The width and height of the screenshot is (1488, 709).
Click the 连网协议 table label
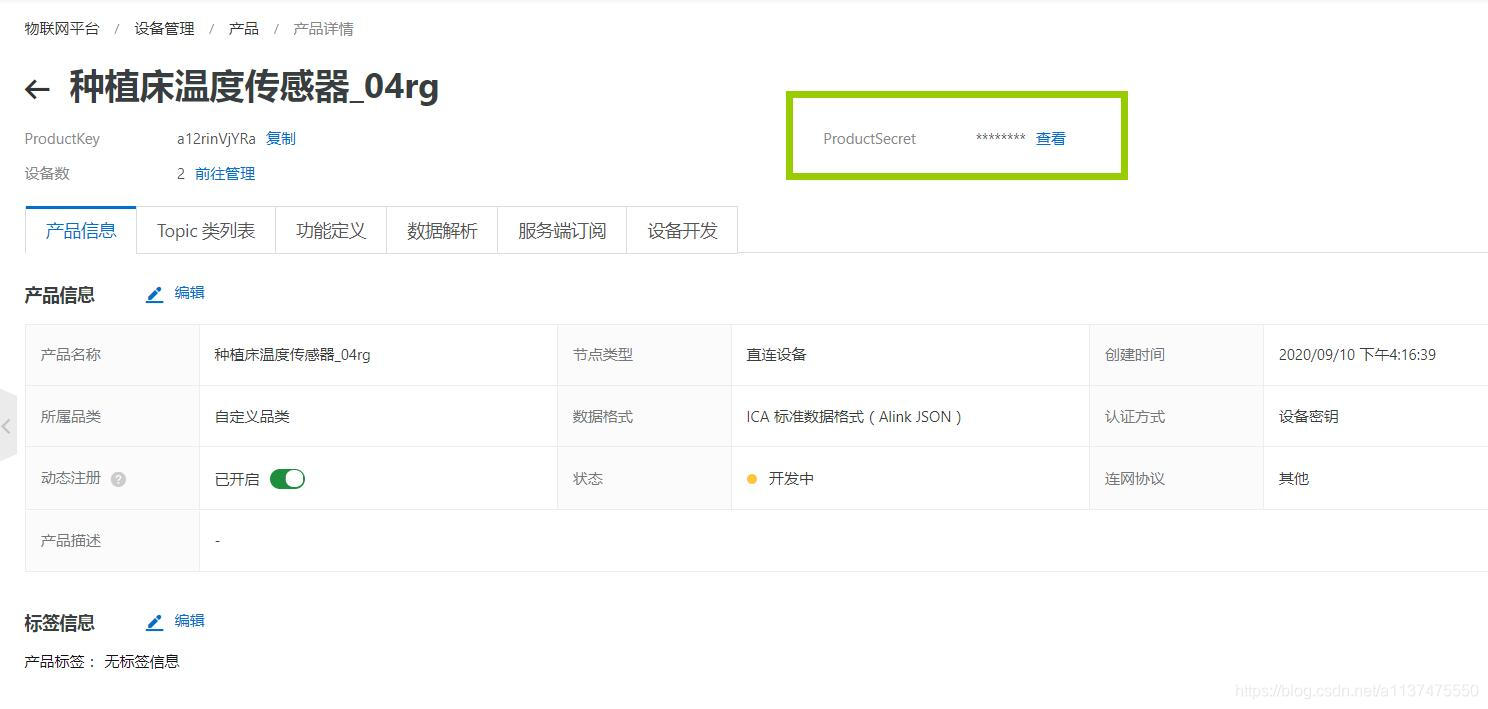[x=1135, y=479]
